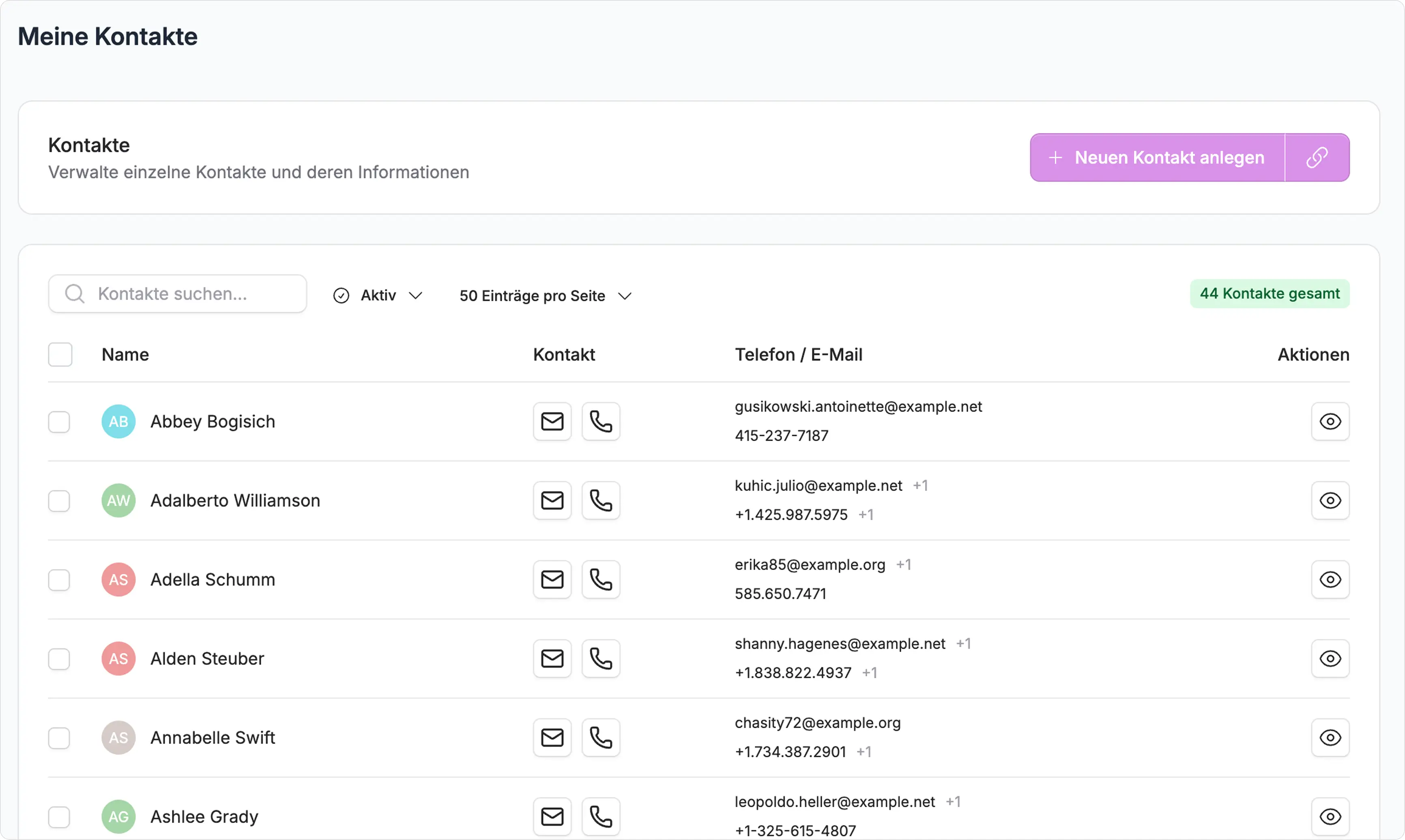The width and height of the screenshot is (1405, 840).
Task: Click the Name column header
Action: tap(125, 355)
